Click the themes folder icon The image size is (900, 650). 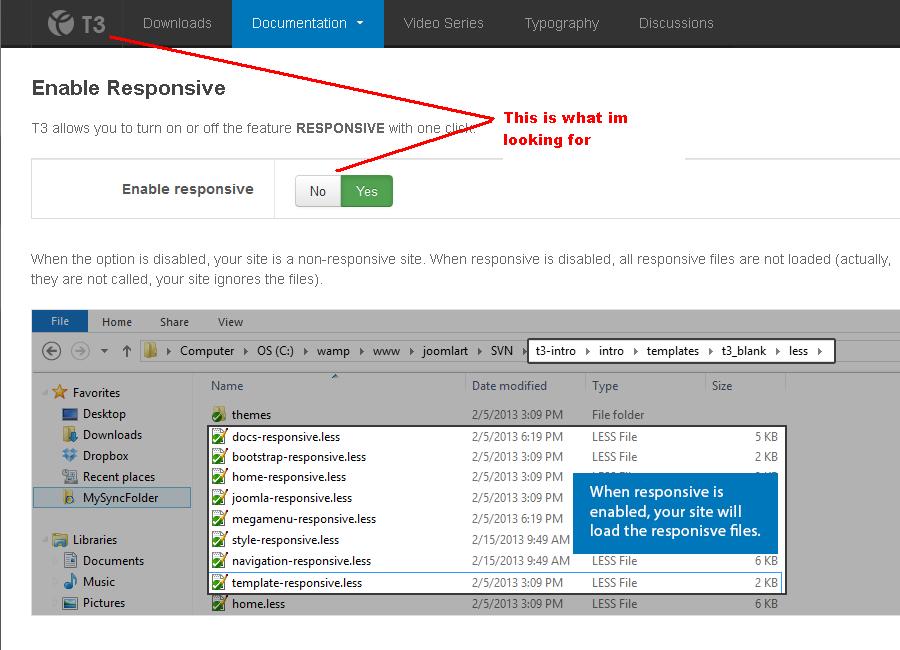click(x=219, y=415)
